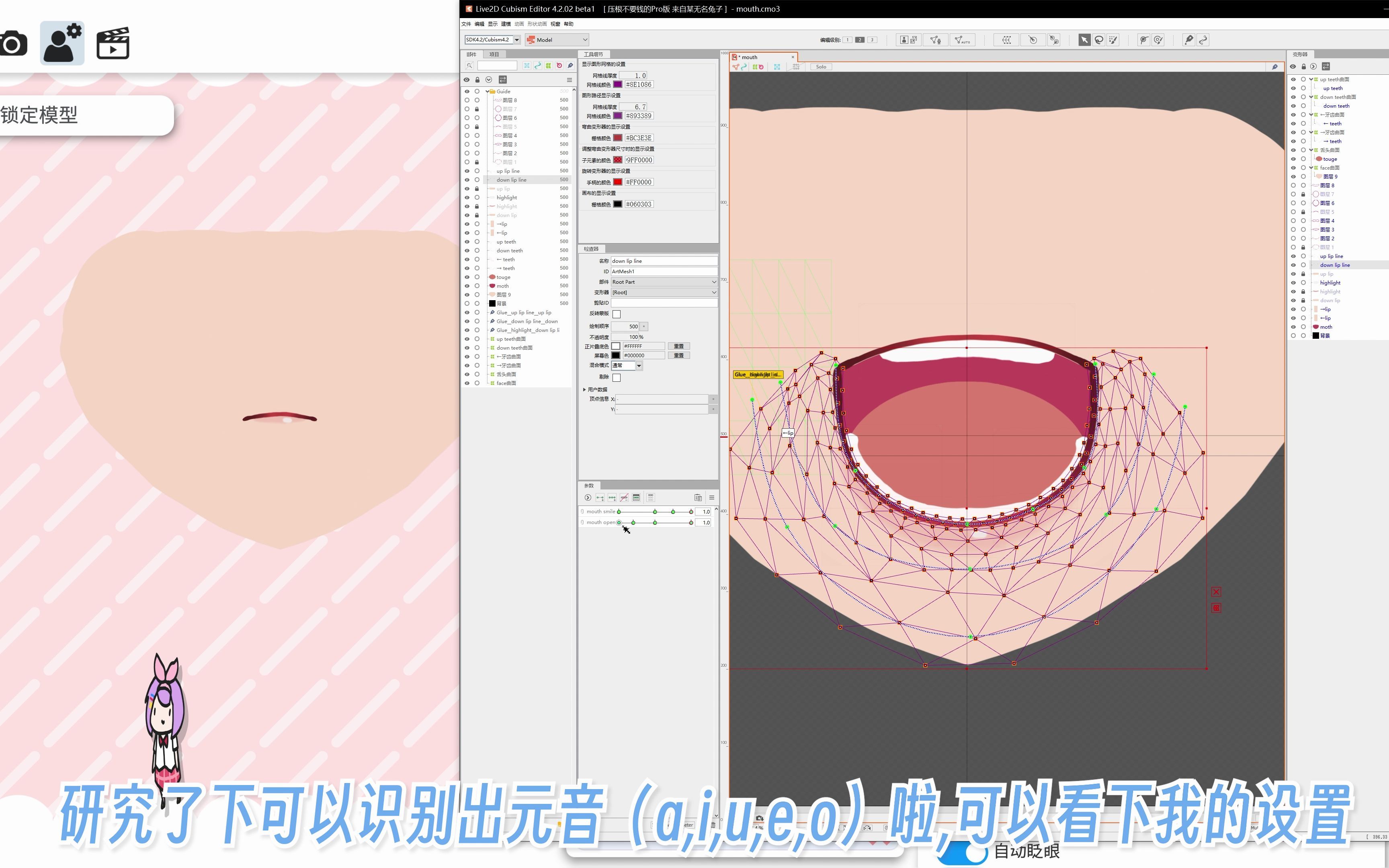This screenshot has height=868, width=1389.
Task: Collapse the Guide folder in parts list
Action: [x=487, y=91]
